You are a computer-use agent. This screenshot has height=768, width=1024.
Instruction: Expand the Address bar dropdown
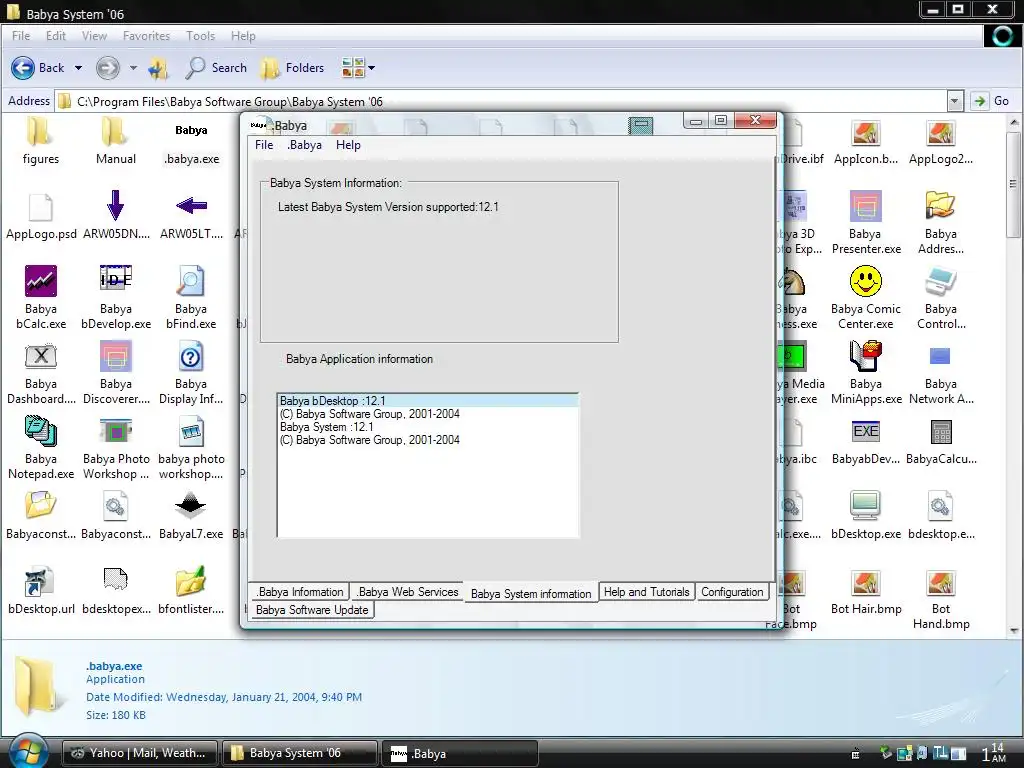click(955, 101)
